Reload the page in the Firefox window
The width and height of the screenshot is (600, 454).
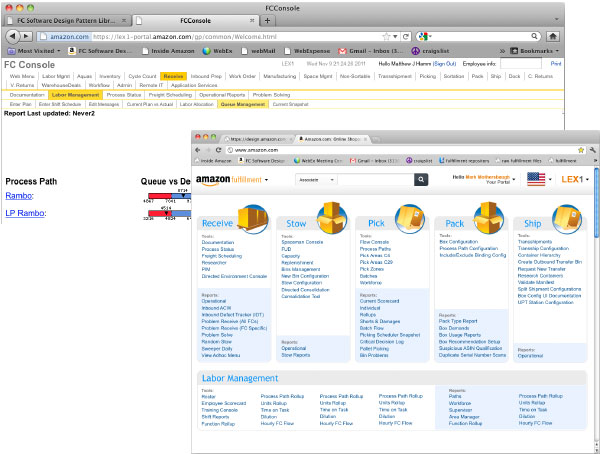tap(406, 37)
